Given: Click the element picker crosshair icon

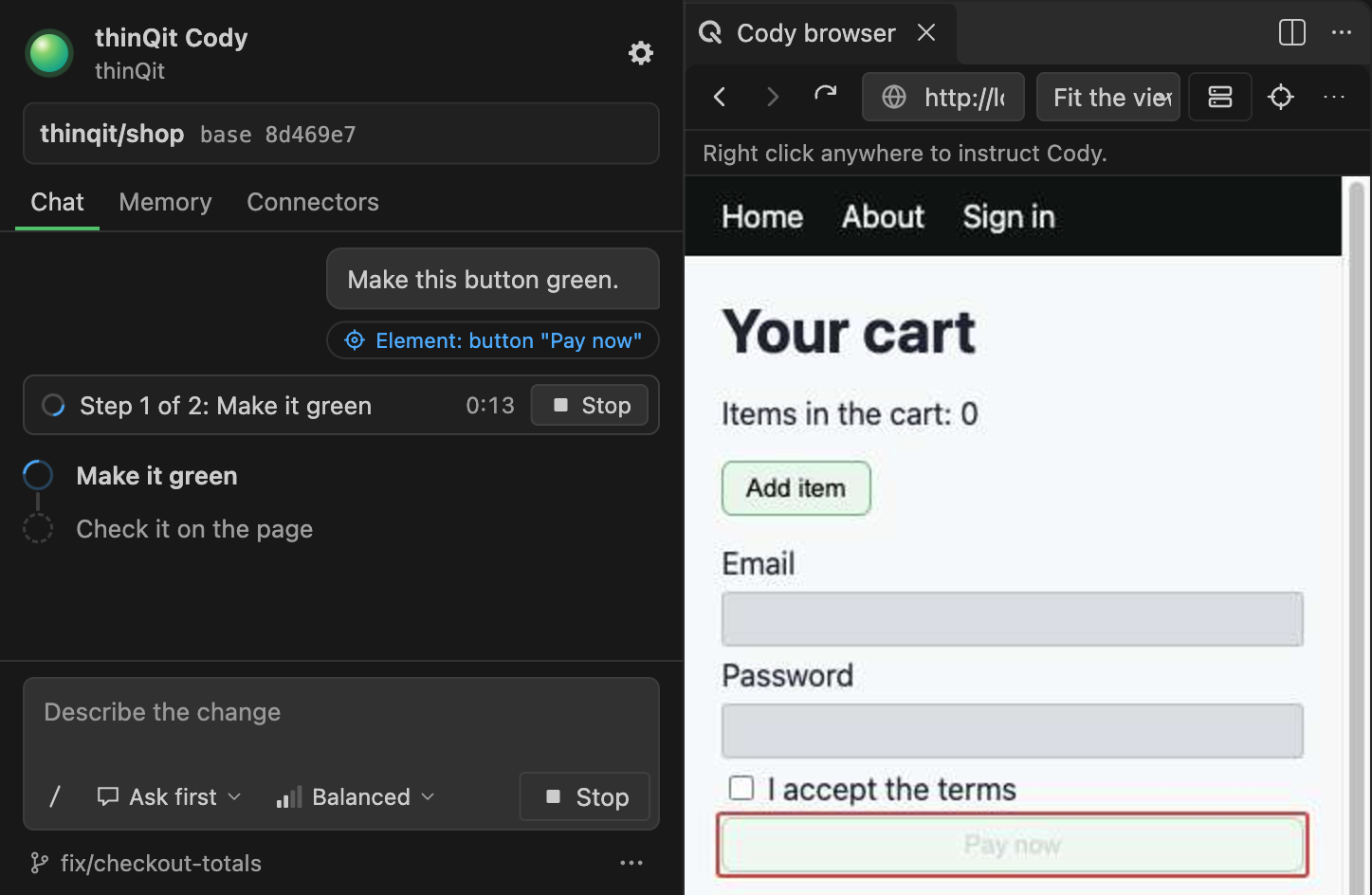Looking at the screenshot, I should pyautogui.click(x=1281, y=97).
